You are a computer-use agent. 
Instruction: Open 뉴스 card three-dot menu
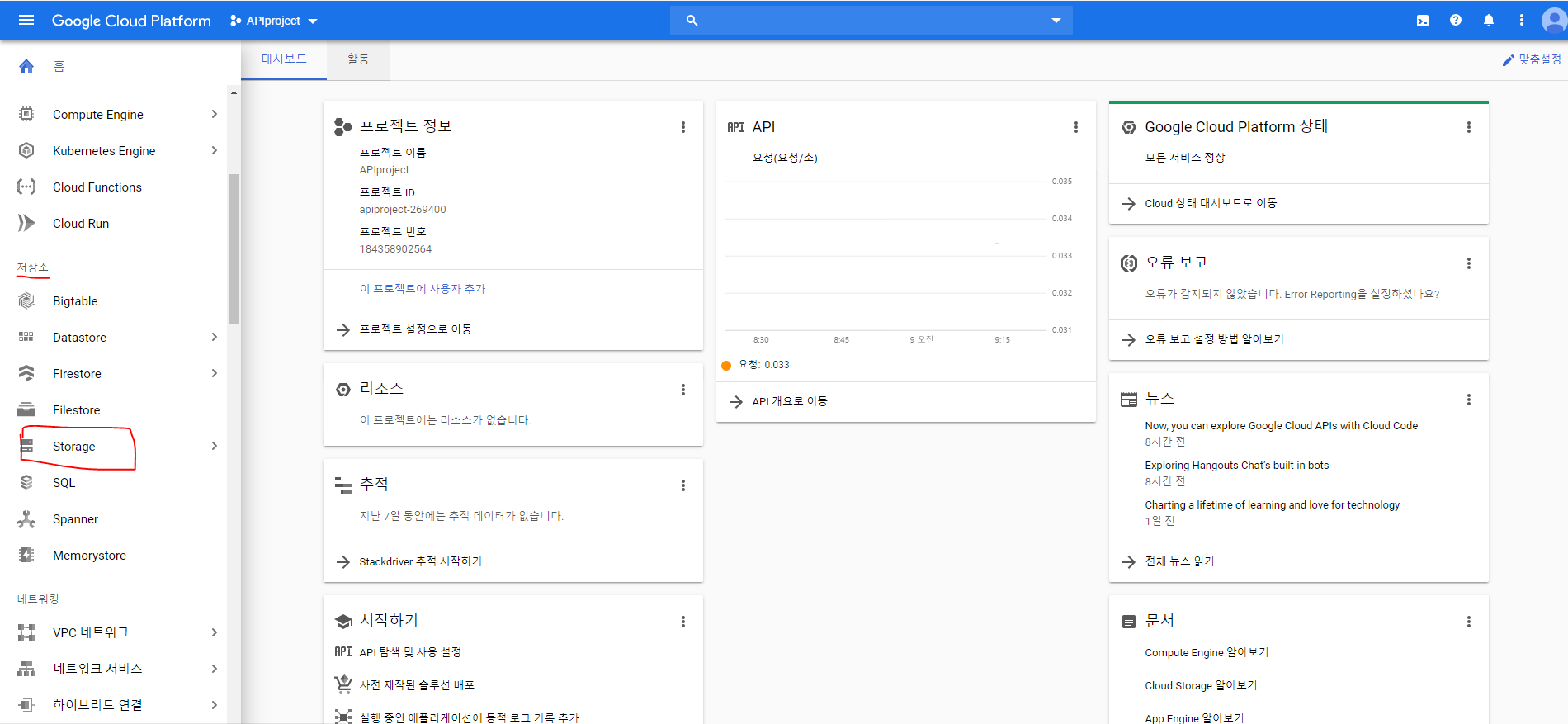coord(1469,400)
